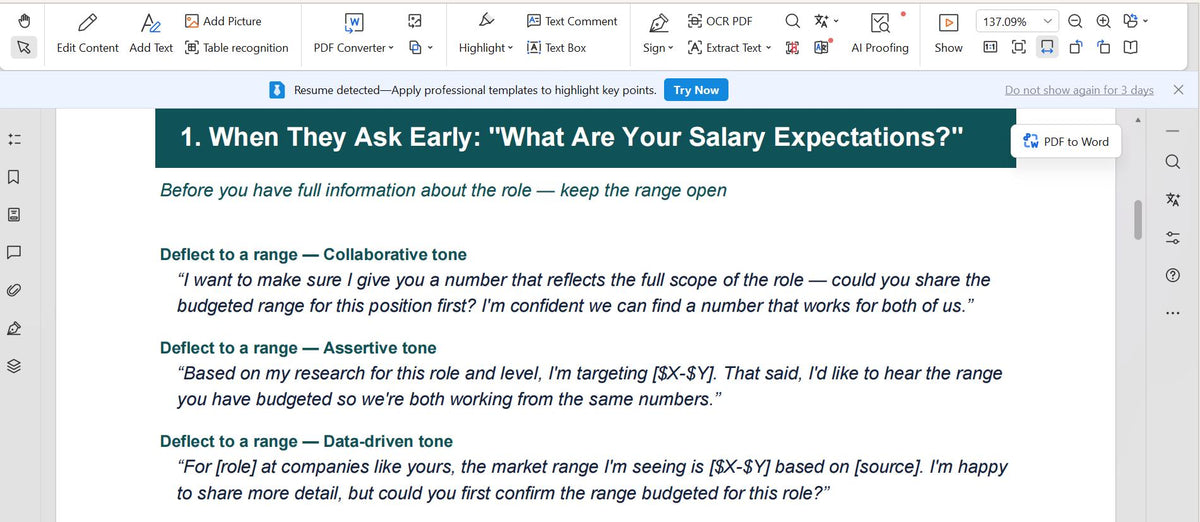Click the right sidebar Translate icon
The image size is (1200, 522).
pyautogui.click(x=1172, y=200)
